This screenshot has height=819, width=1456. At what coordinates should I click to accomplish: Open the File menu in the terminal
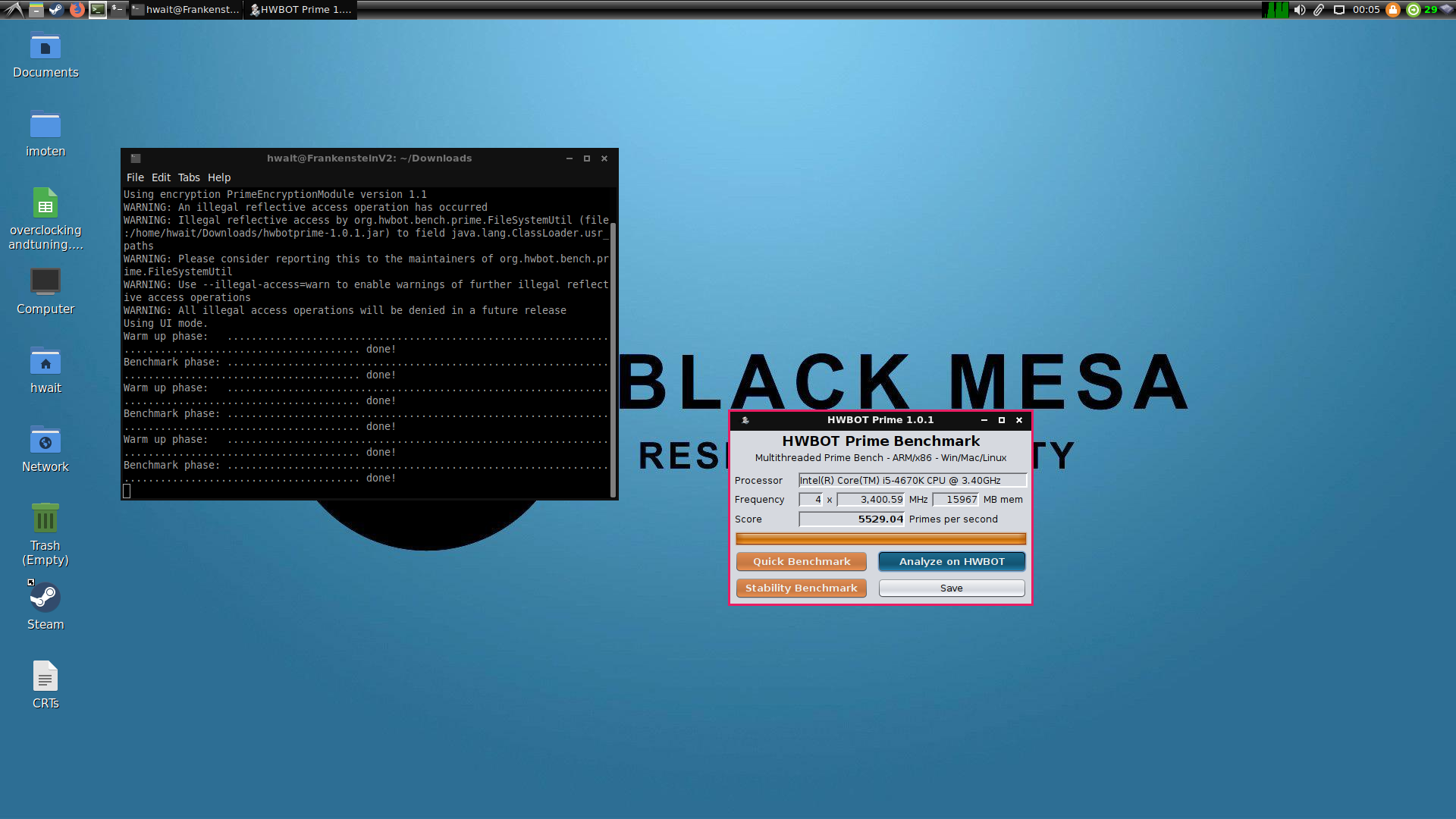pos(135,177)
